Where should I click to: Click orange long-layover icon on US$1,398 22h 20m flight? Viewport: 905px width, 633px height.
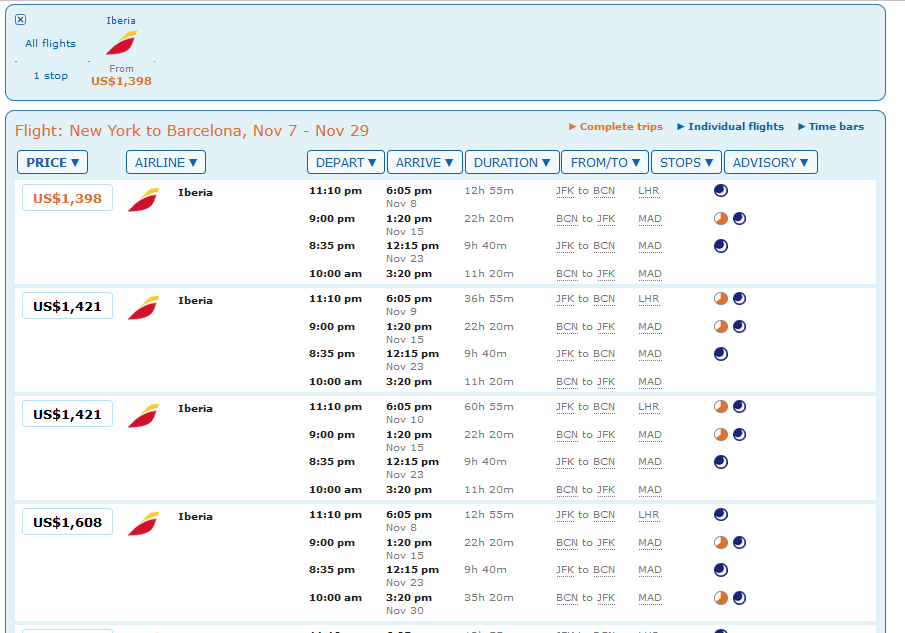[721, 219]
